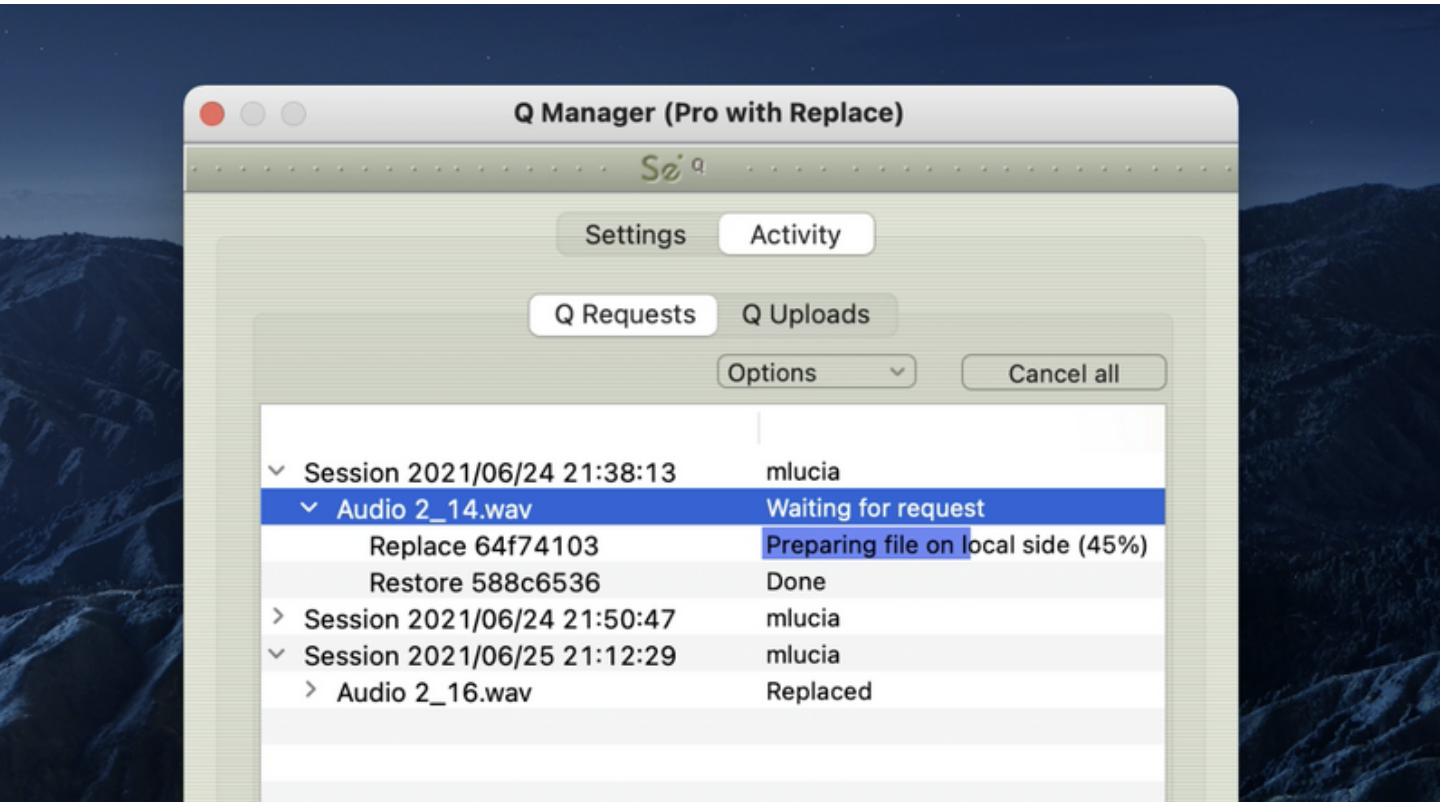Select the Replaced status of Audio 2_16.wav

(819, 691)
